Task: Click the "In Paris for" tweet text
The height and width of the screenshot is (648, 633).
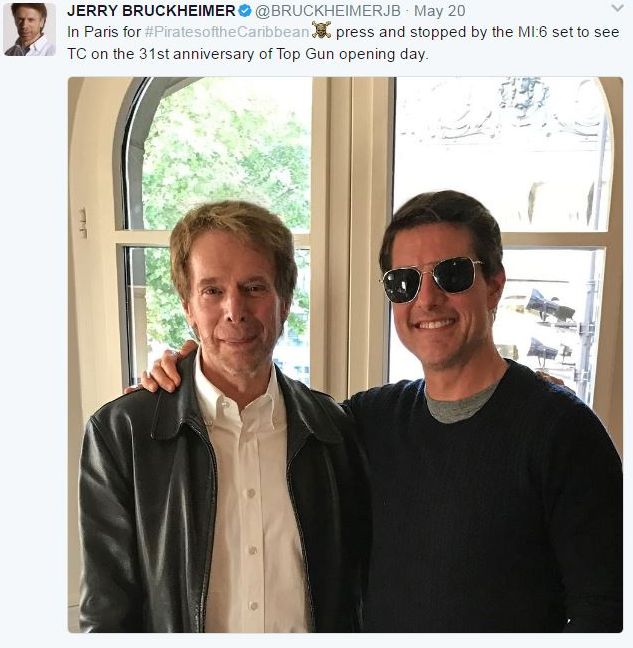Action: [104, 32]
